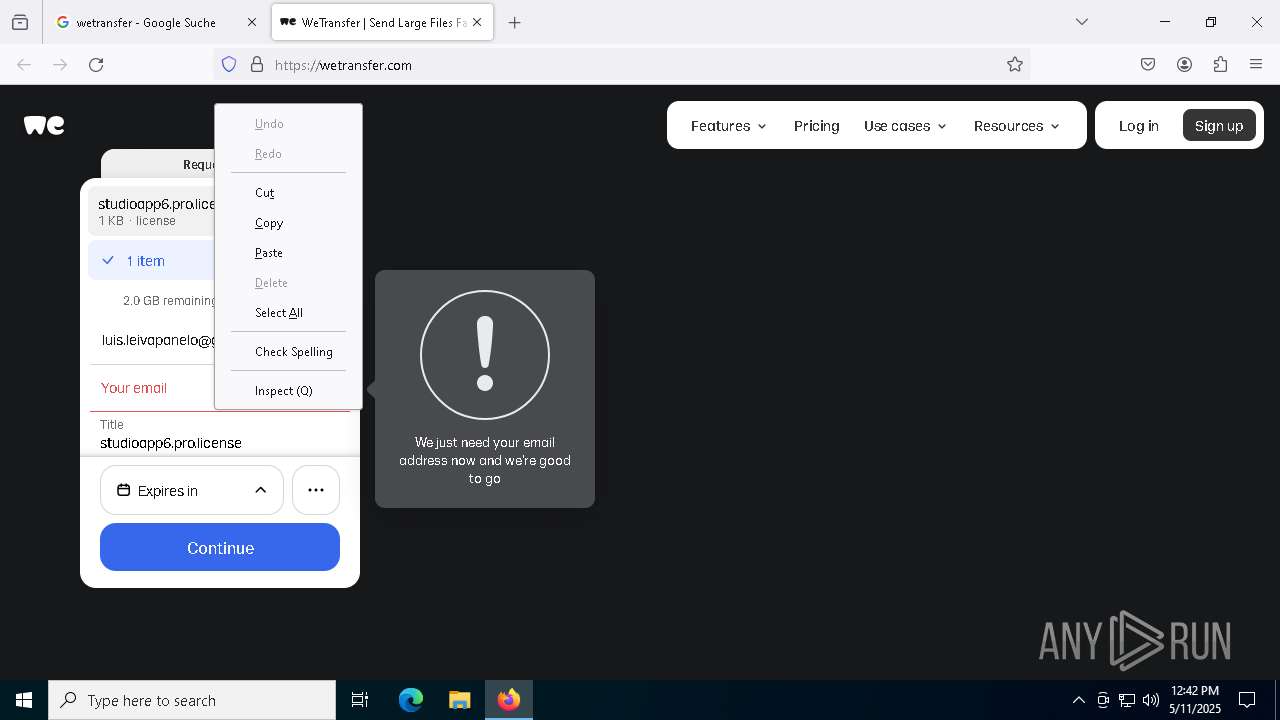Open Task View on taskbar
Image resolution: width=1280 pixels, height=720 pixels.
click(360, 700)
